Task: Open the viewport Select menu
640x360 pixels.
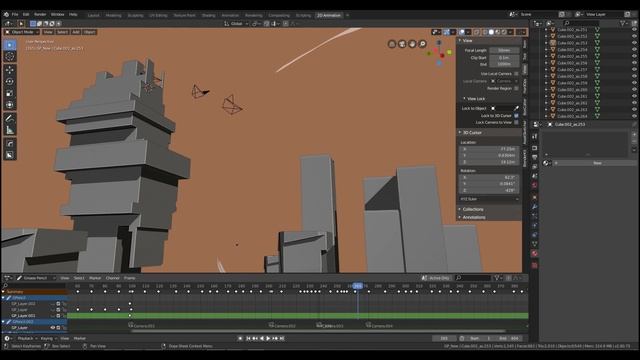Action: pyautogui.click(x=62, y=32)
